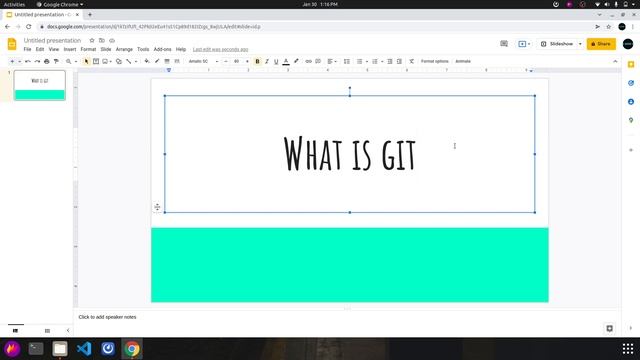
Task: Decrease font size with minus button
Action: (x=226, y=61)
